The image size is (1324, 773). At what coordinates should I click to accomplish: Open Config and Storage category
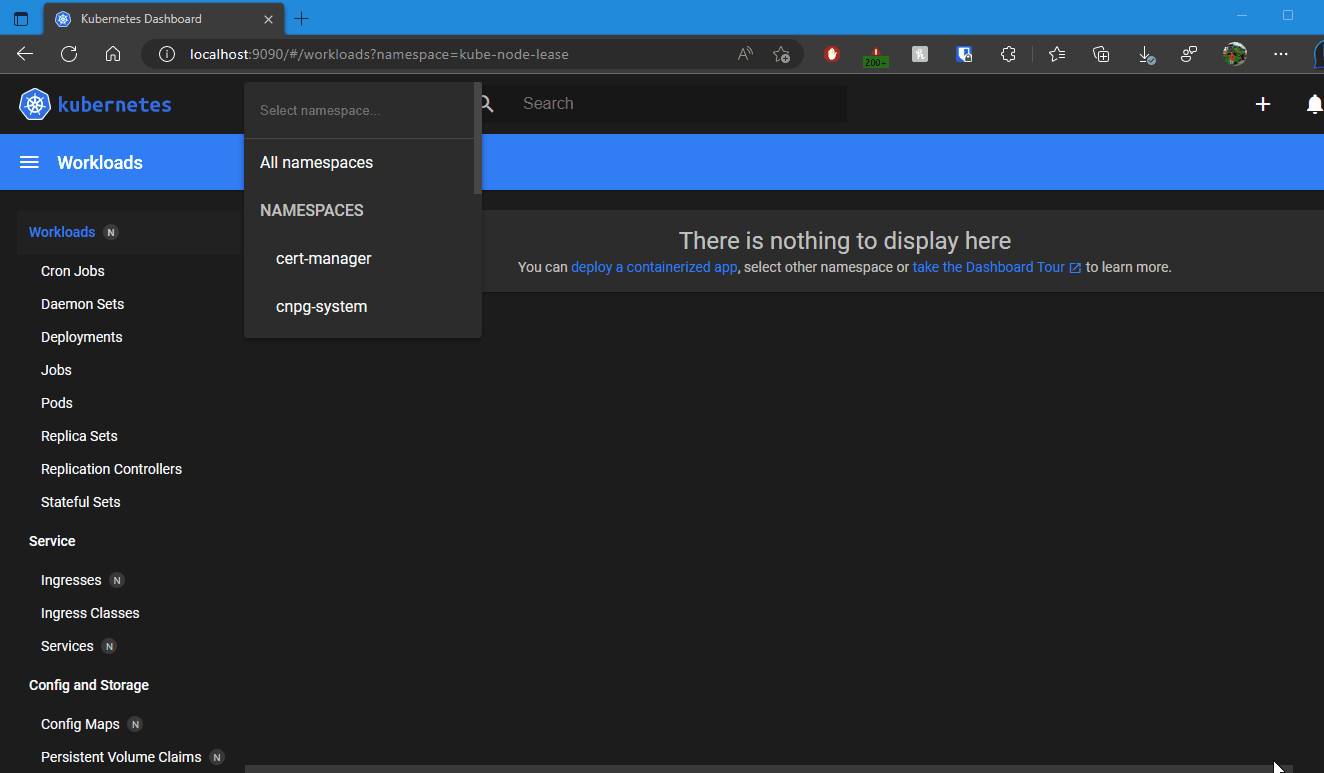tap(89, 685)
